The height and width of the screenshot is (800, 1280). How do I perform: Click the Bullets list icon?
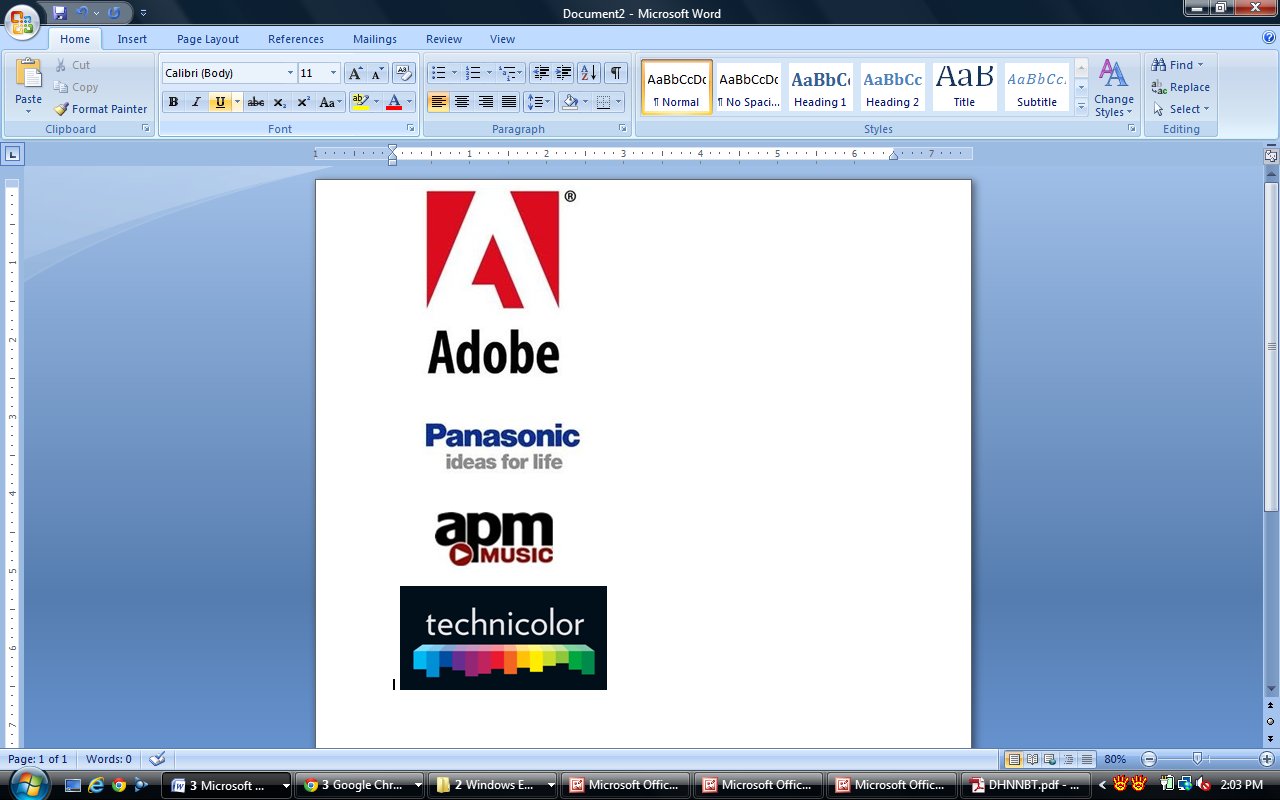pyautogui.click(x=437, y=73)
